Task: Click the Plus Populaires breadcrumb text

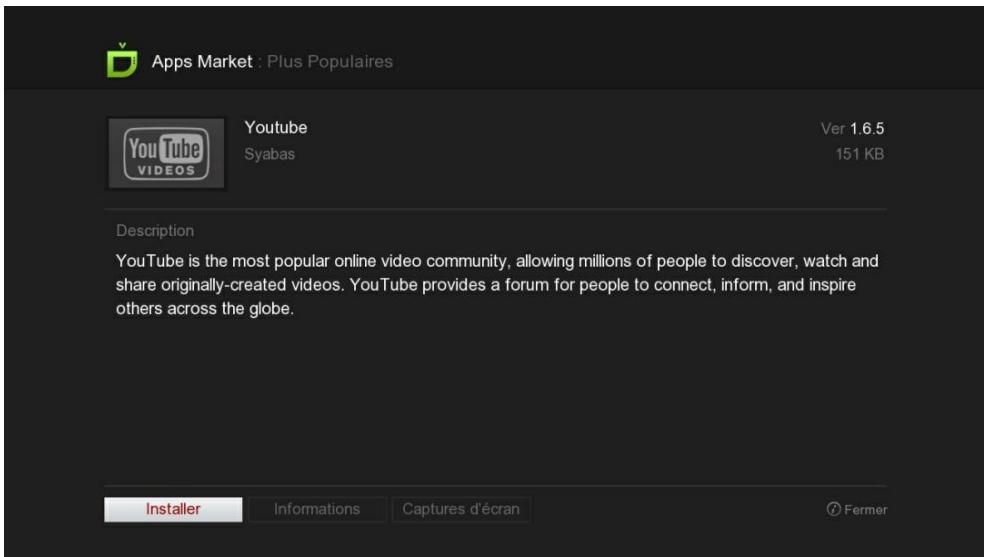Action: (x=330, y=61)
